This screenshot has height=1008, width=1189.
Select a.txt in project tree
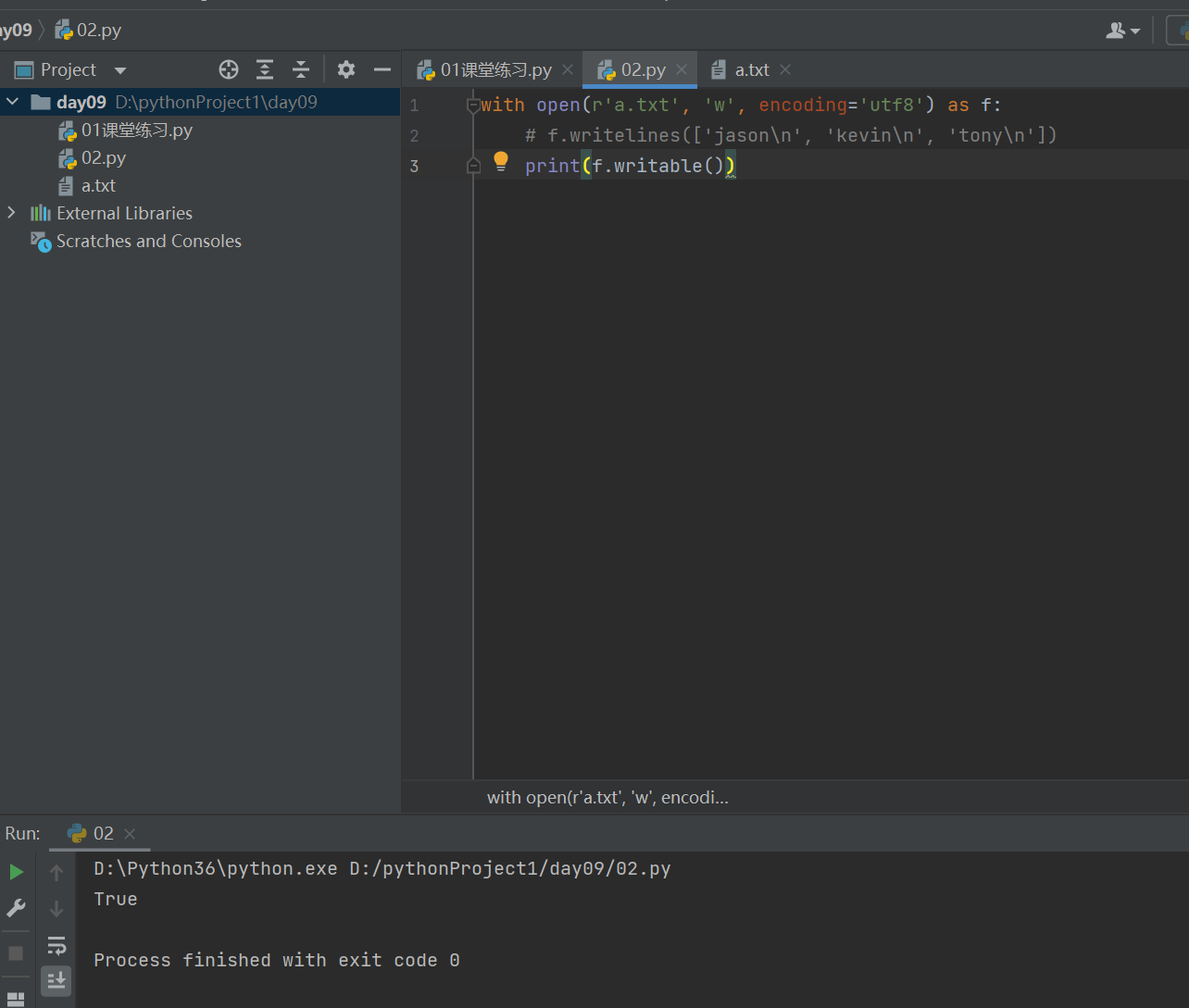point(87,185)
